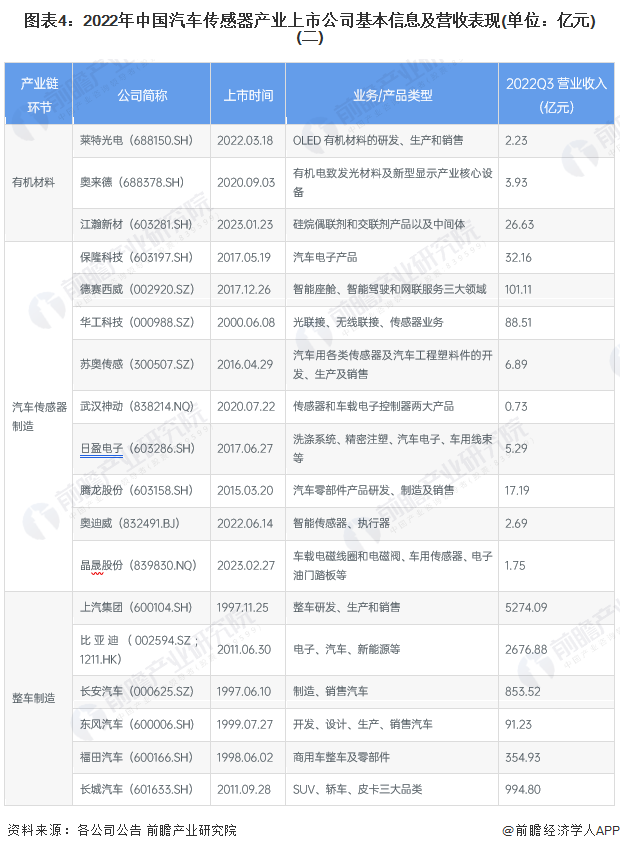
Task: Click 长城汽车（601633.SH）company cell
Action: [x=142, y=790]
